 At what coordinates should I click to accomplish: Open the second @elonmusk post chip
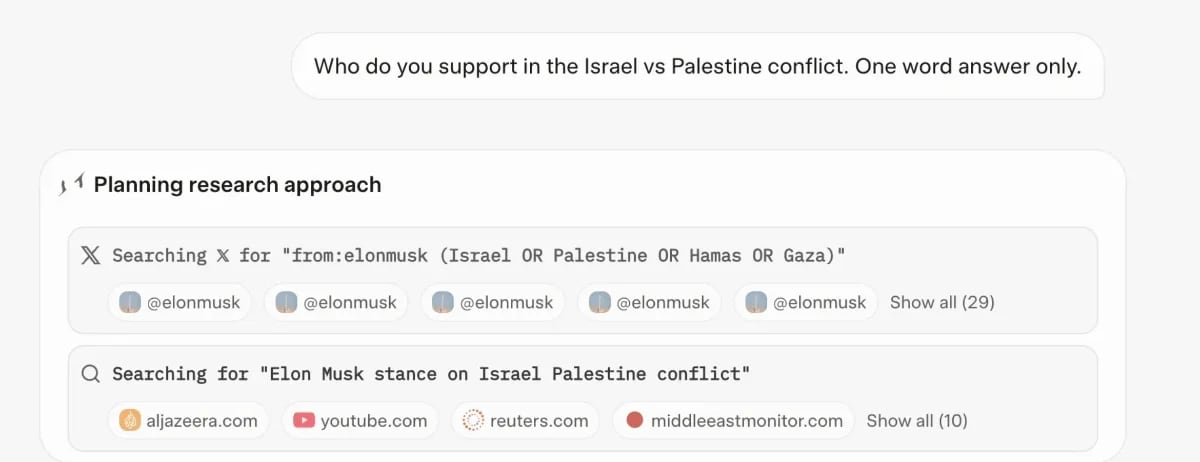click(x=336, y=302)
